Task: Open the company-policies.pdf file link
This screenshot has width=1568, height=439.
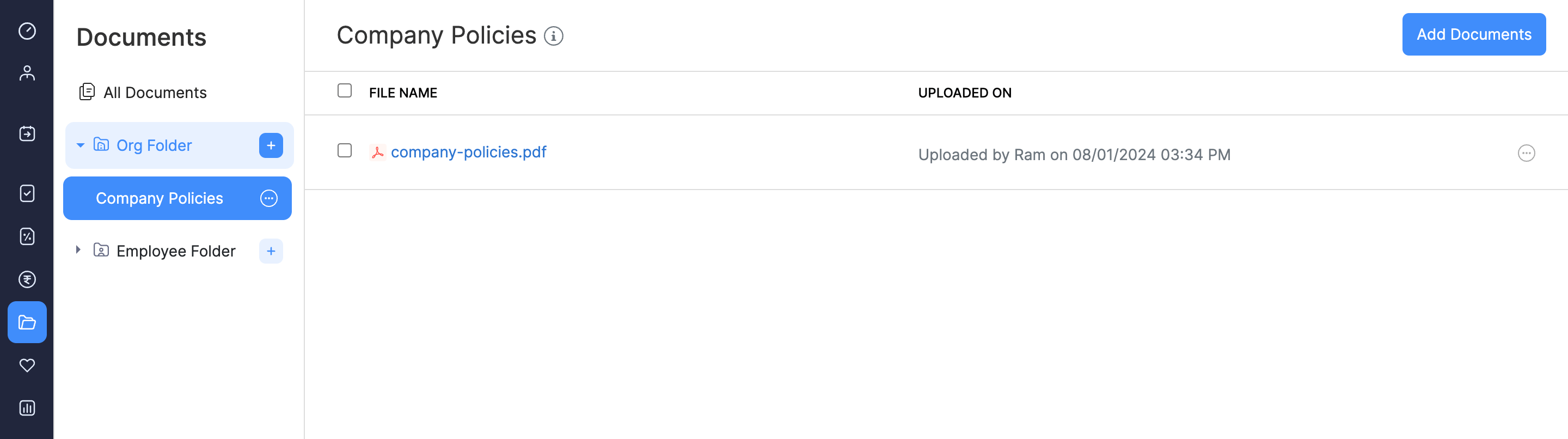Action: [468, 152]
